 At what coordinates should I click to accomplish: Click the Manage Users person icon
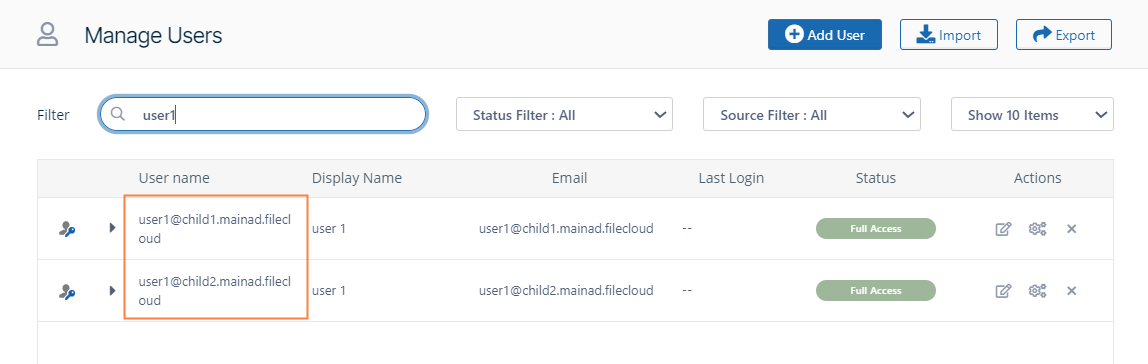[x=48, y=34]
